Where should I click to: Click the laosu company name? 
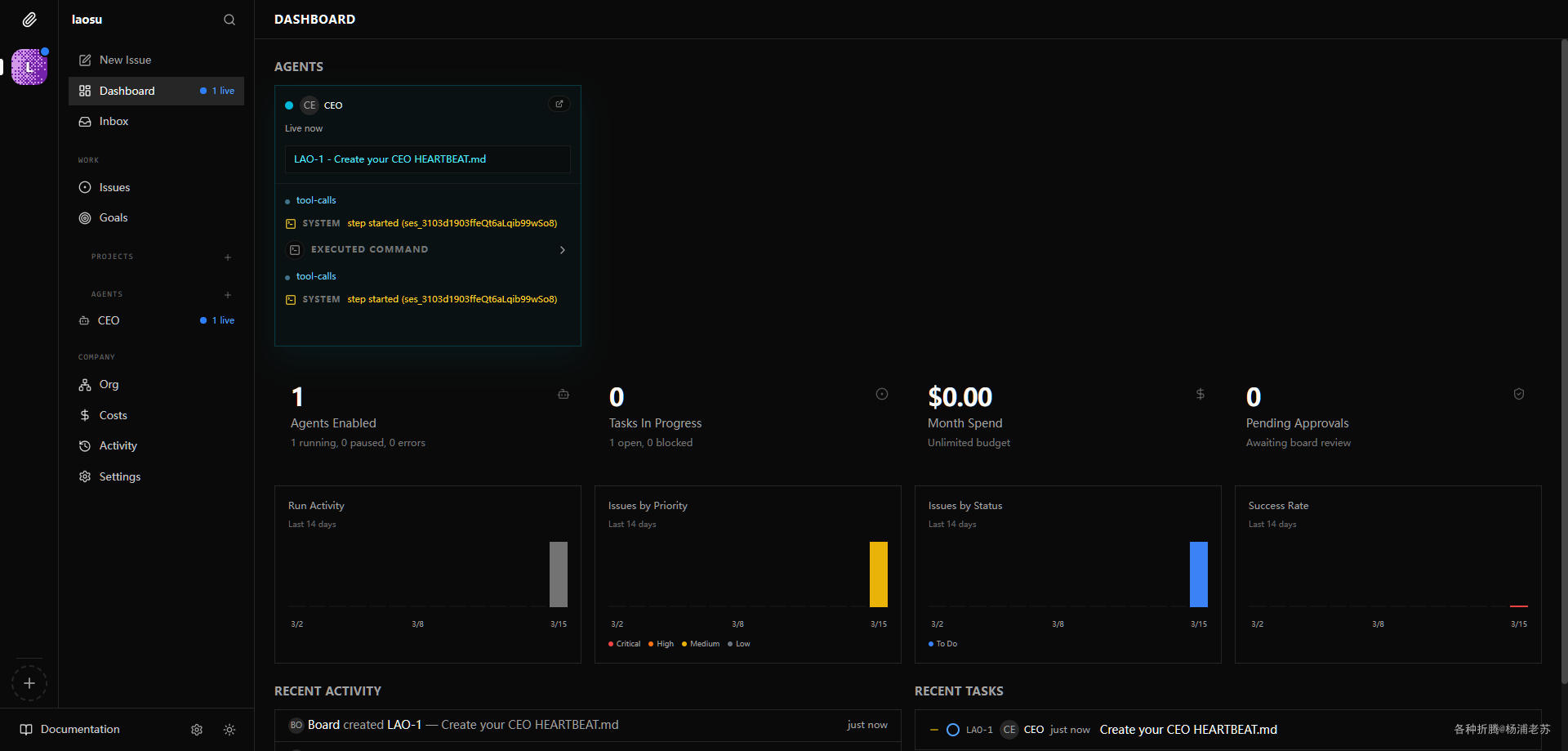pyautogui.click(x=87, y=20)
